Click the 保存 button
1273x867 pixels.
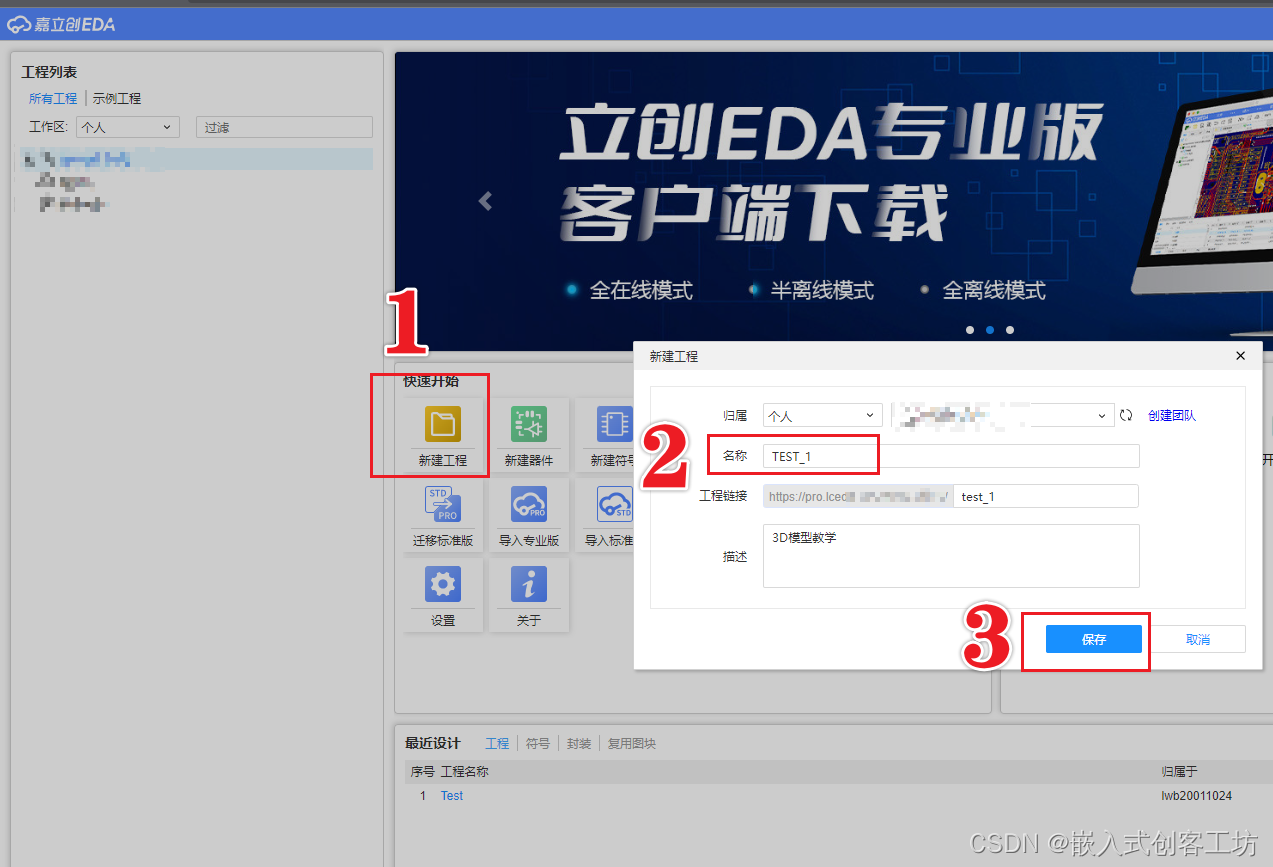coord(1094,639)
